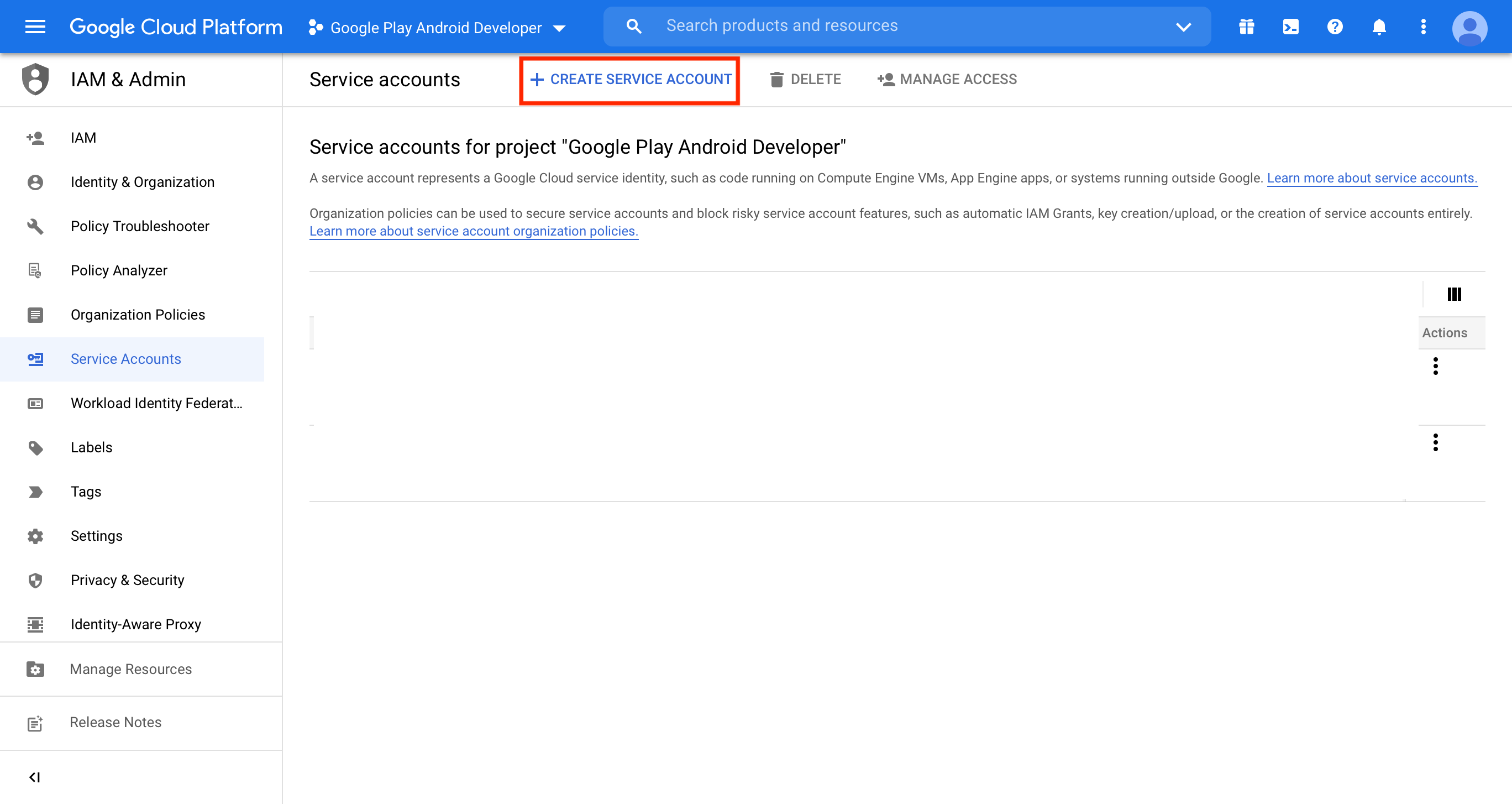Click the Delete button
Screen dimensions: 1512x804
click(805, 79)
